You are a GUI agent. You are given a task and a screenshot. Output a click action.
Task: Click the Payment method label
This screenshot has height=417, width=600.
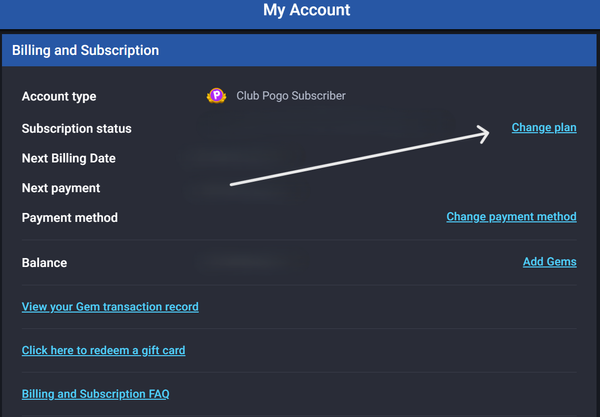click(x=69, y=218)
